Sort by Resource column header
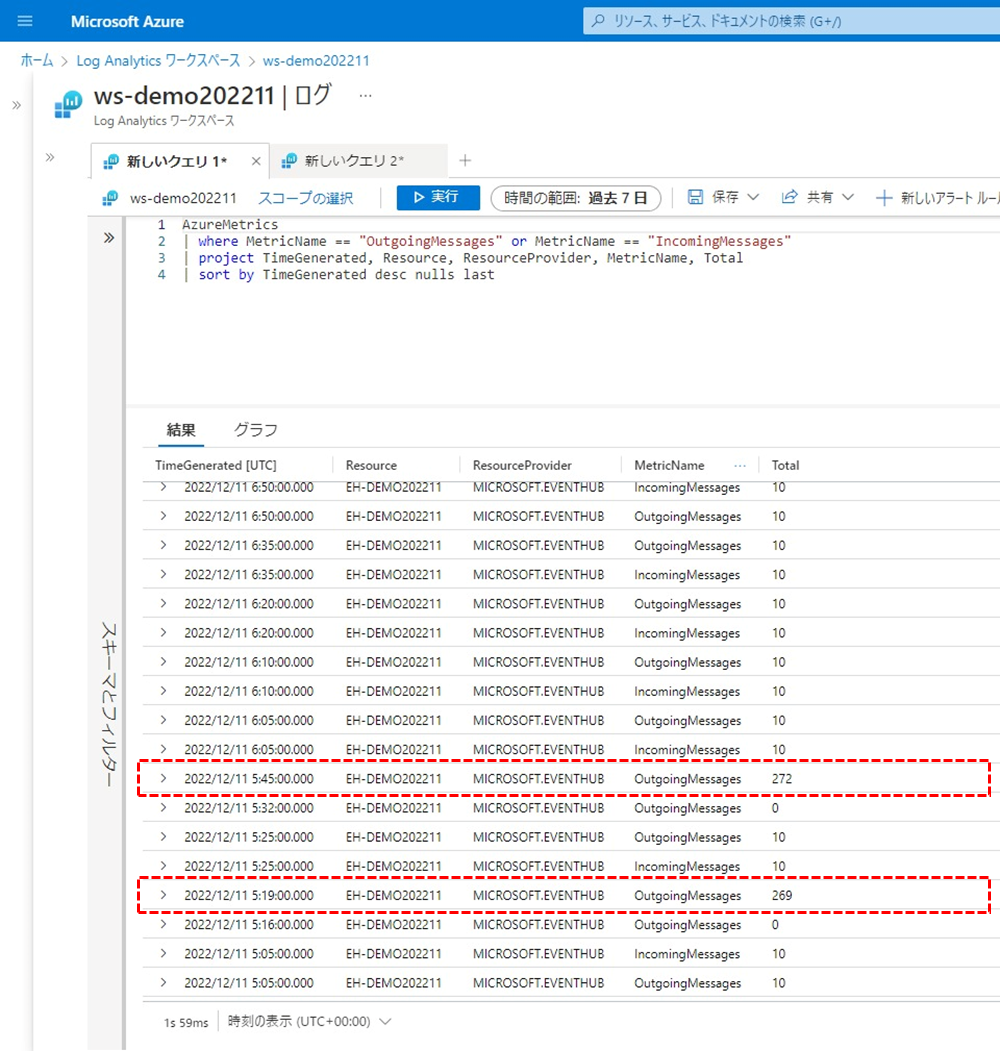 pos(371,465)
